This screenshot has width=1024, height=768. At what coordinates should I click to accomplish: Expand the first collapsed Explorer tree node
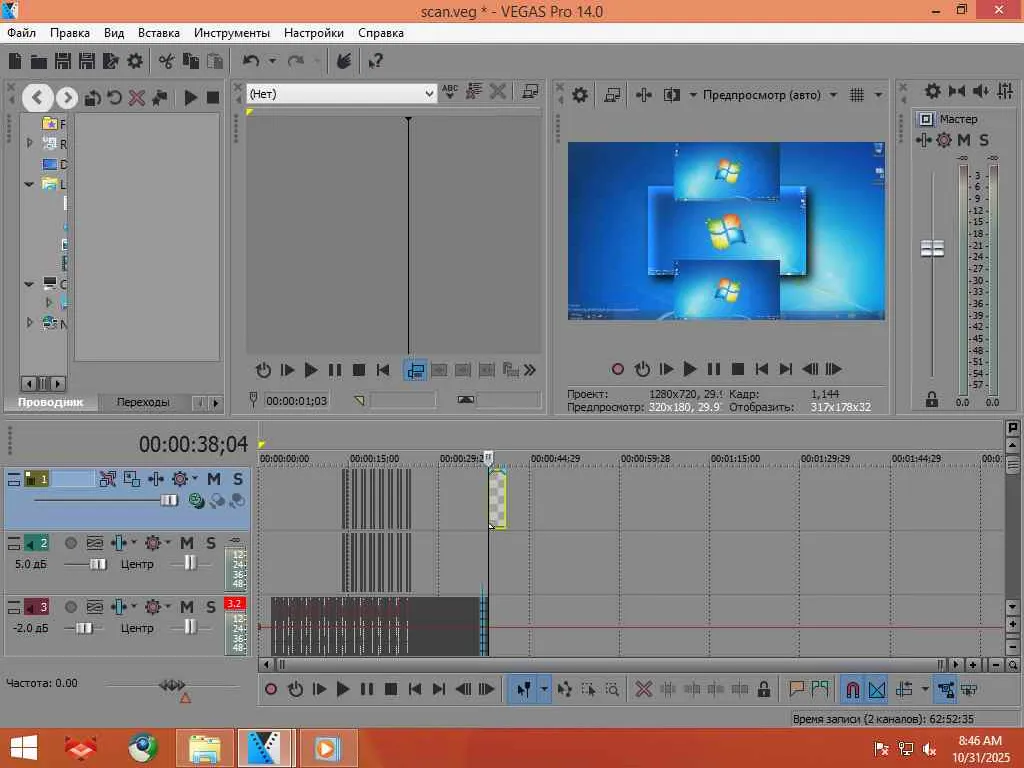(29, 142)
